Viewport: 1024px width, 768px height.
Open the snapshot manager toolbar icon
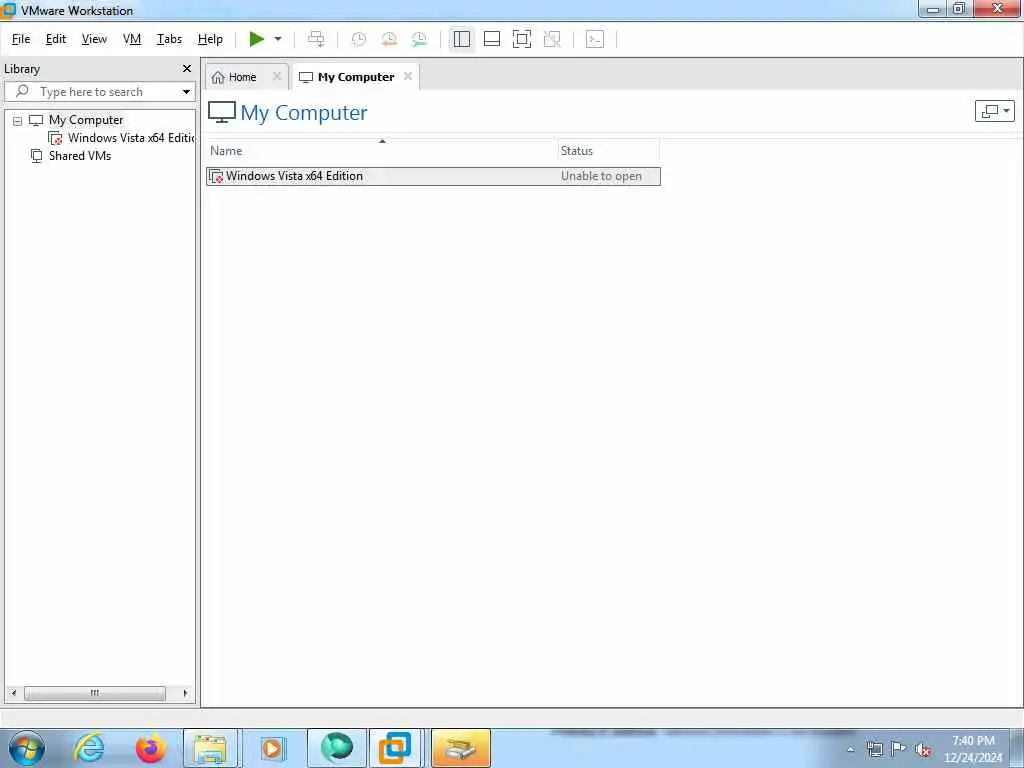pos(419,39)
